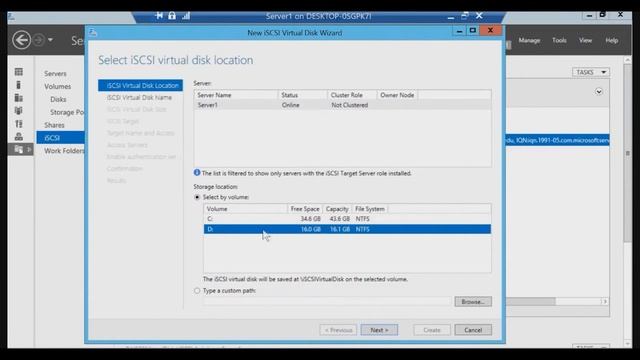Click the pin icon on the connection bar

[159, 16]
